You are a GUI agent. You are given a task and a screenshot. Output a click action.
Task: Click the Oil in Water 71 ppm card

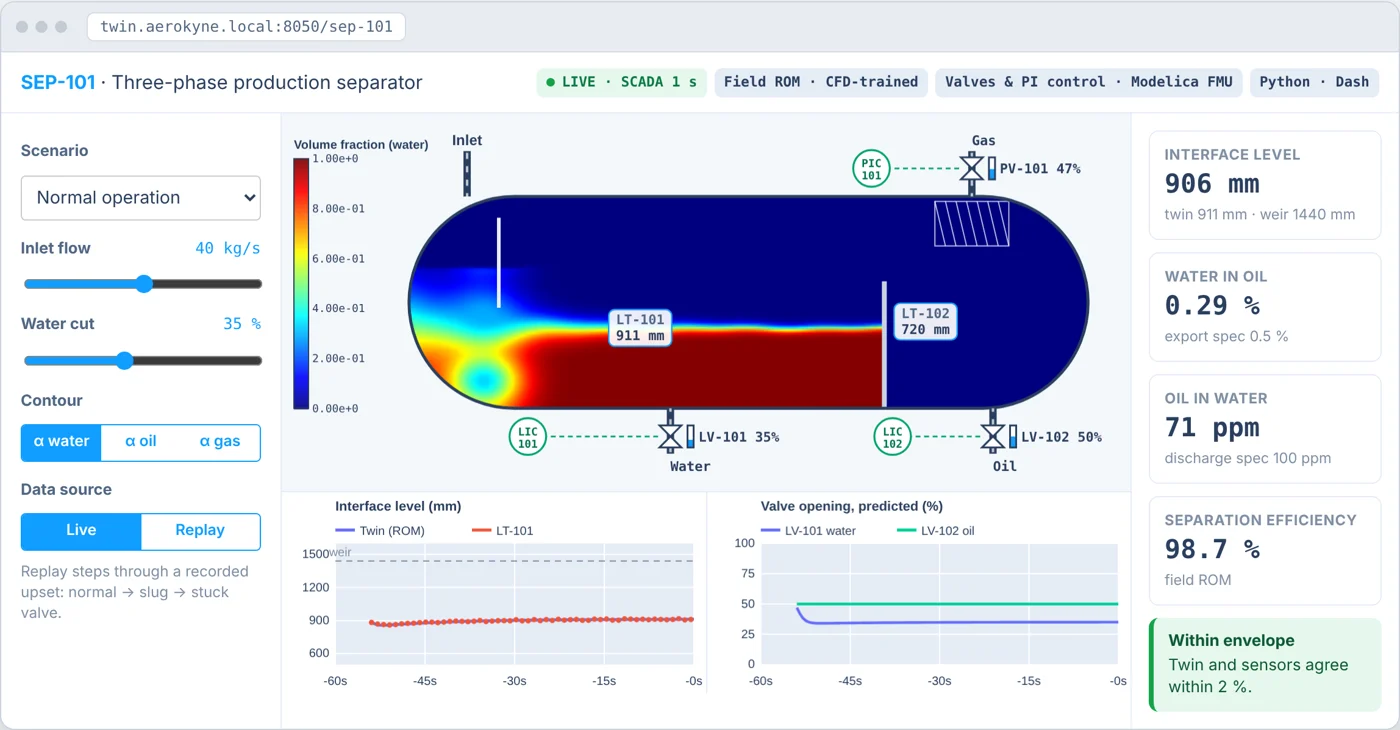tap(1265, 429)
